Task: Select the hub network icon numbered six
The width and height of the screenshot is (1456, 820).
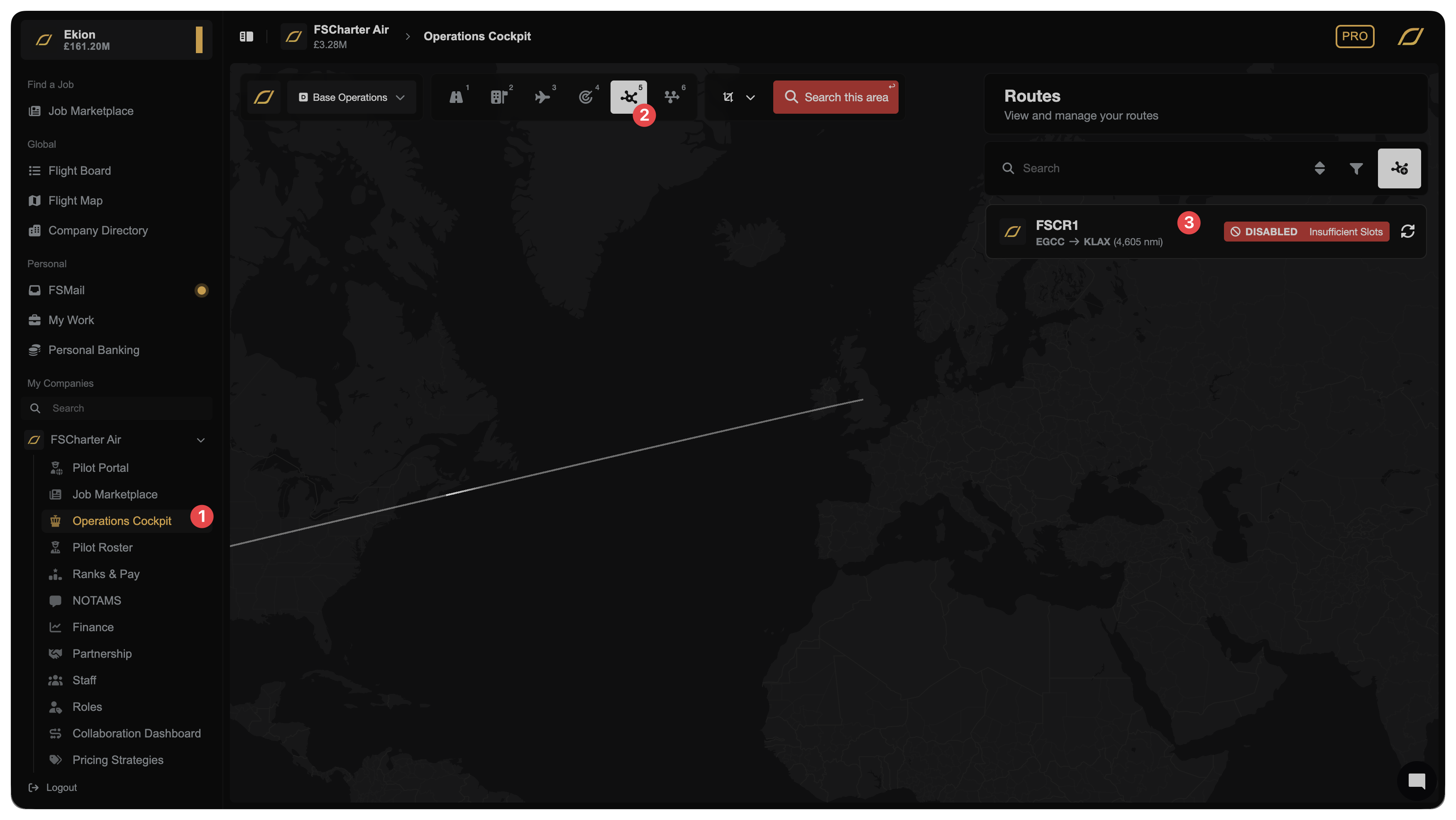Action: click(672, 97)
